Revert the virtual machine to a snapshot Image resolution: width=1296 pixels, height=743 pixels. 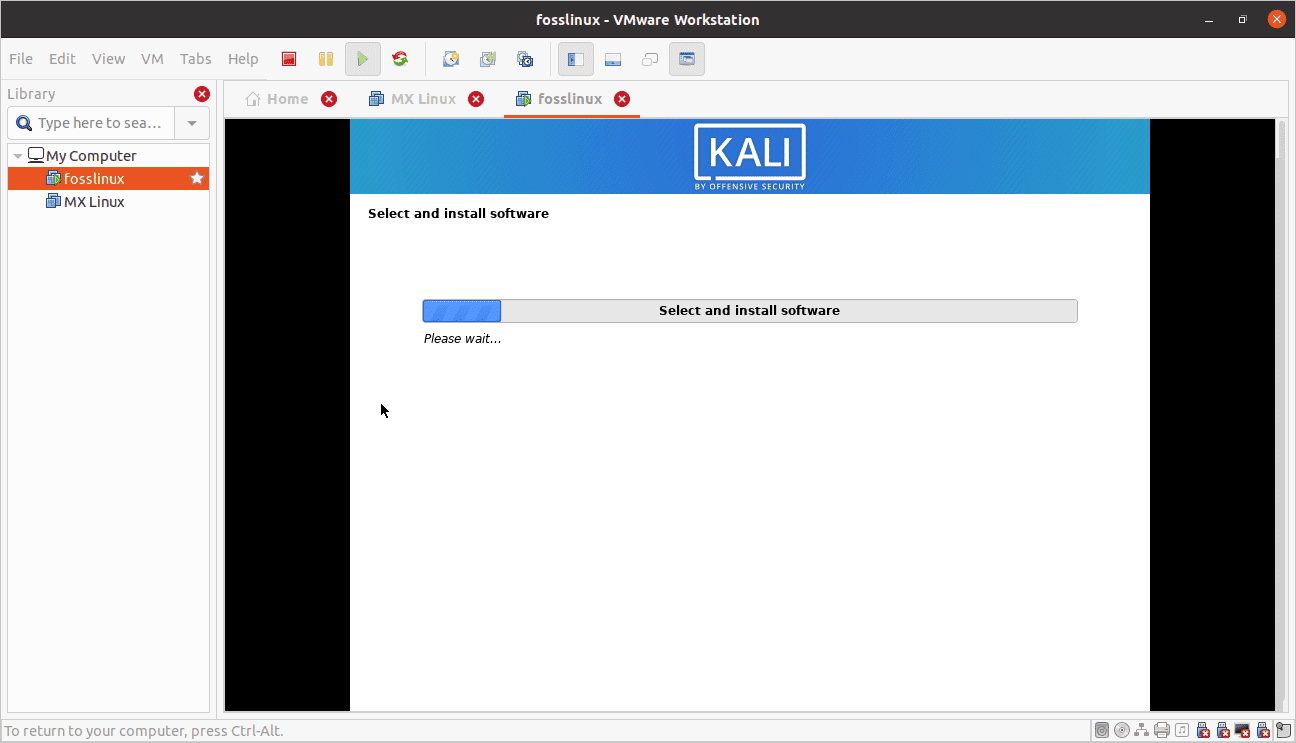(x=488, y=59)
